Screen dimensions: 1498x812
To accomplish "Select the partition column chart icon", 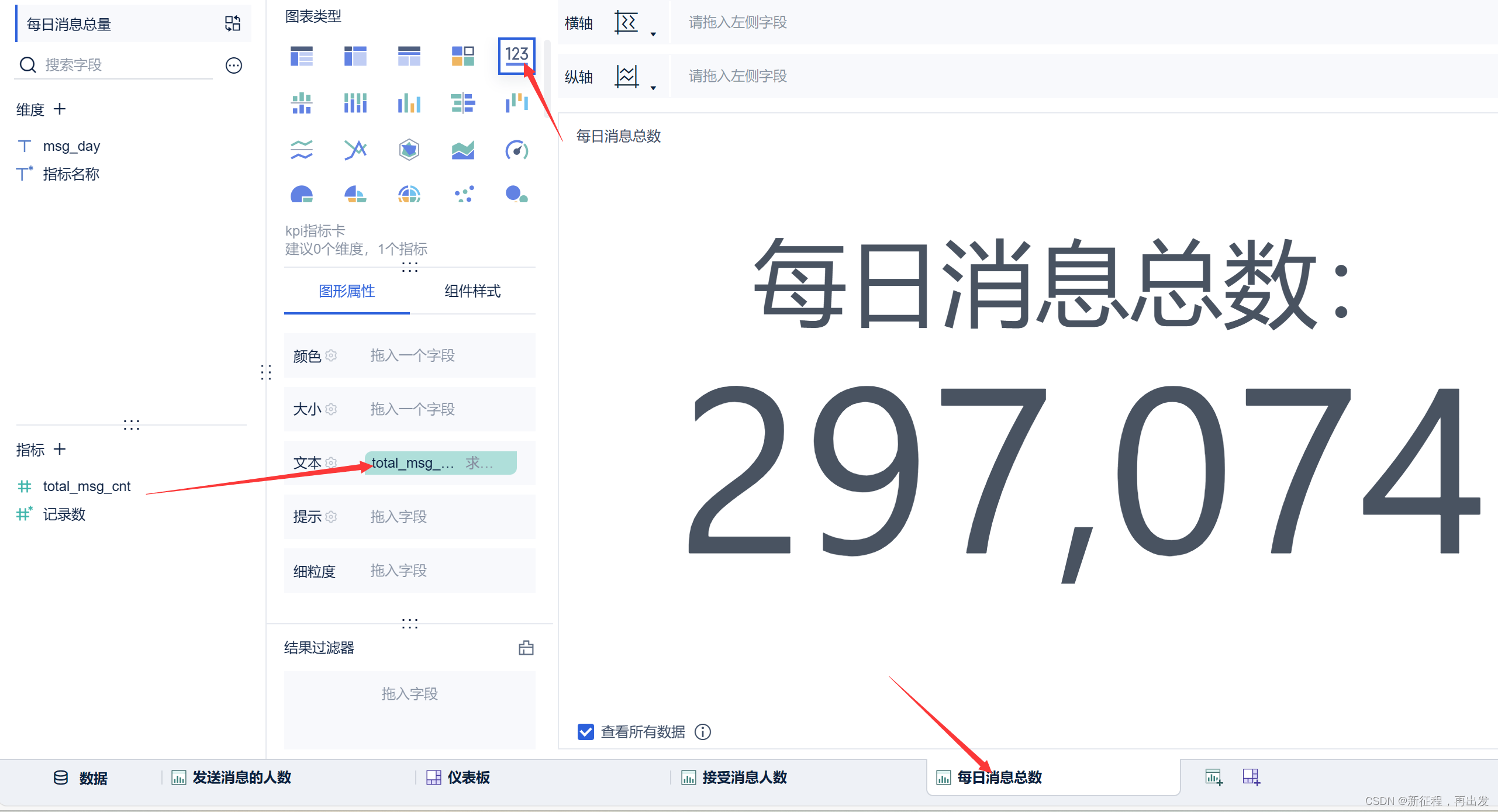I will tap(302, 103).
